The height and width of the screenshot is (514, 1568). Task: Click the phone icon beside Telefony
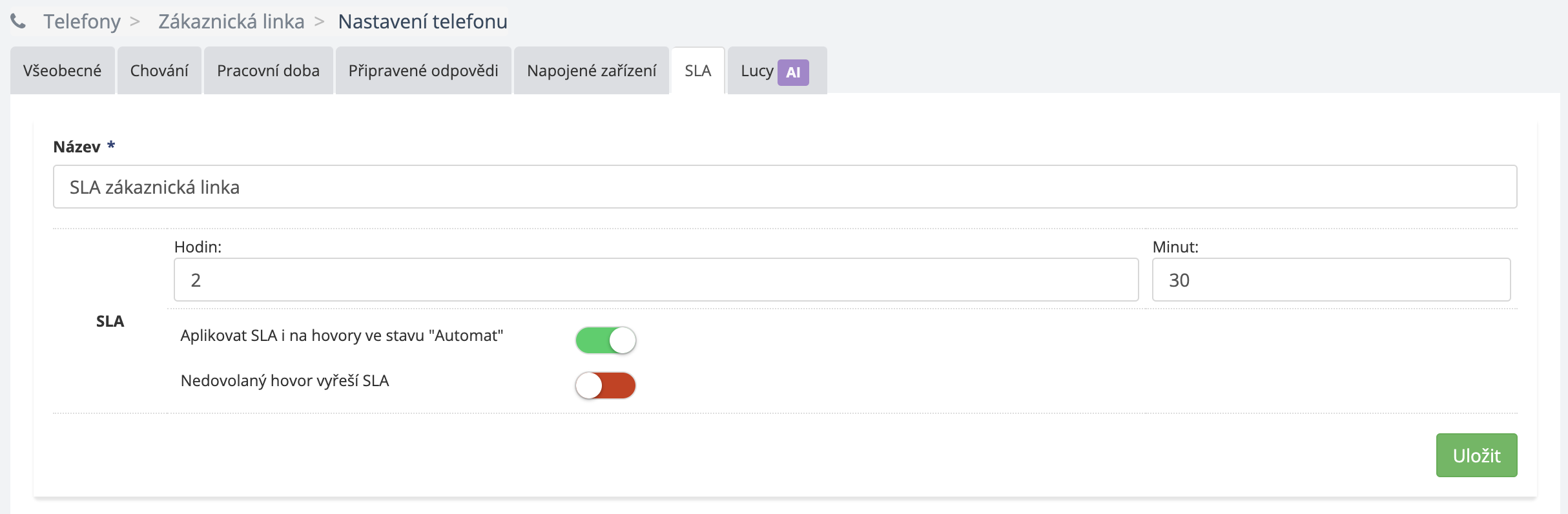pos(18,22)
